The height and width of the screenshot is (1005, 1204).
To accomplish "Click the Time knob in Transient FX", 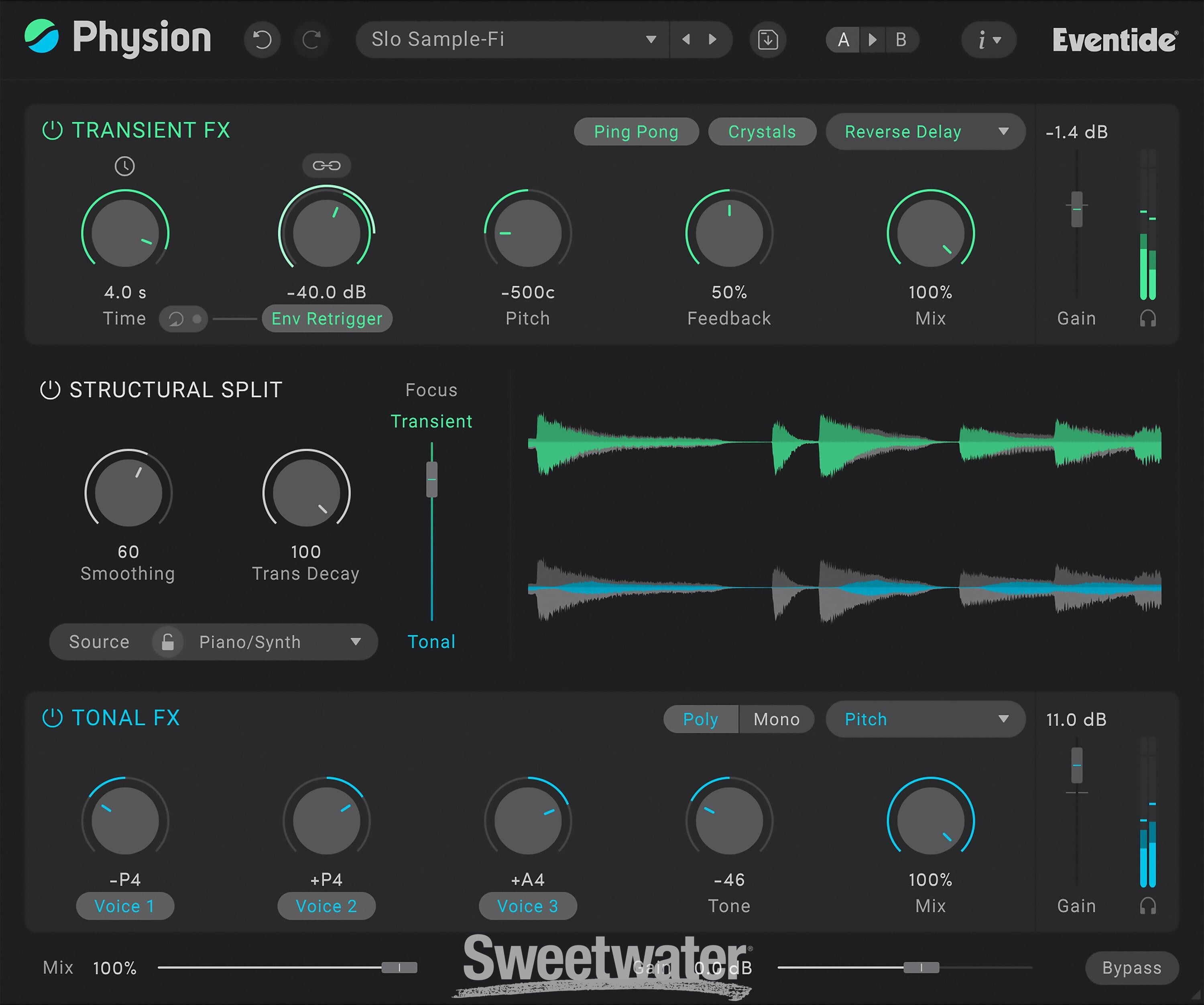I will coord(125,233).
